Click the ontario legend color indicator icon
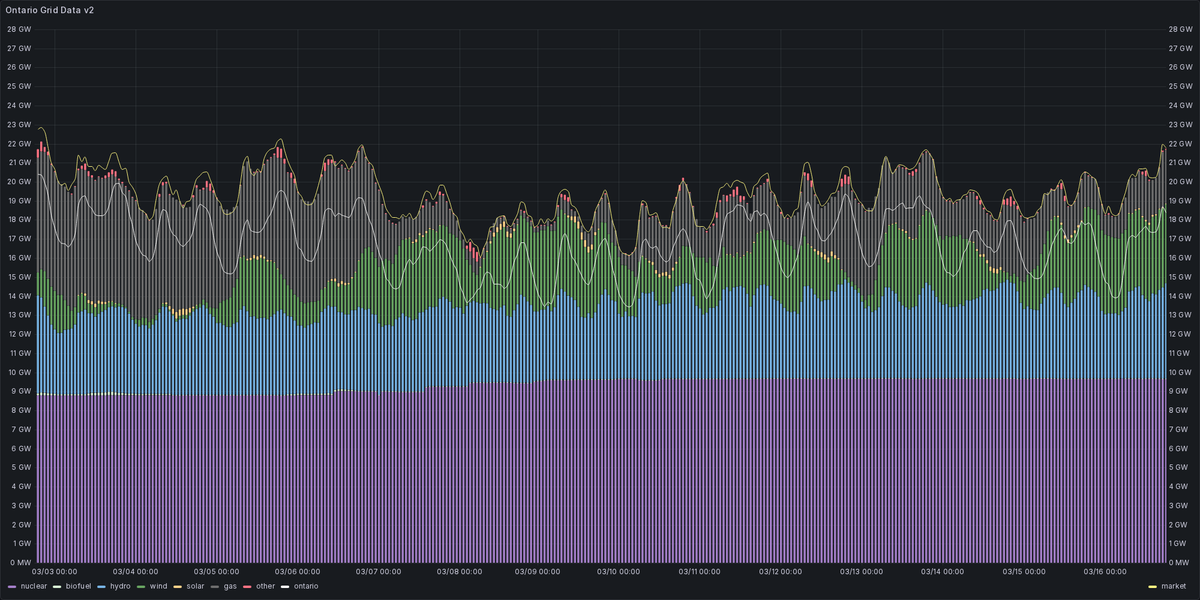The image size is (1200, 600). click(x=285, y=586)
